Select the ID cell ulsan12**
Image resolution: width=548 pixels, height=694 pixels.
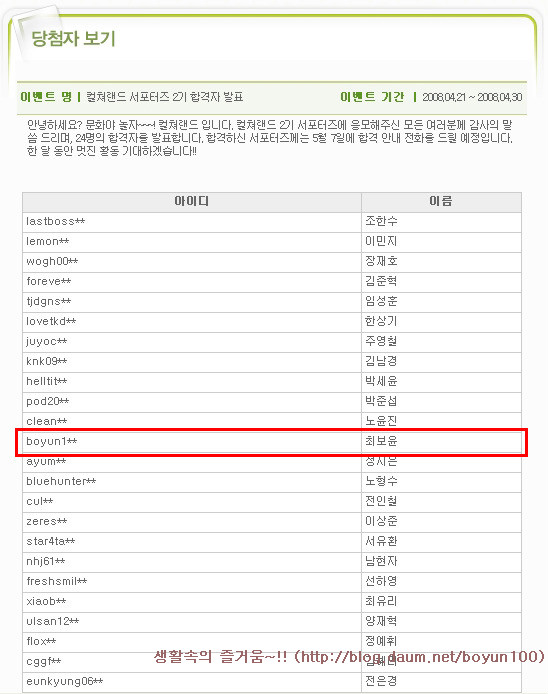pos(192,621)
